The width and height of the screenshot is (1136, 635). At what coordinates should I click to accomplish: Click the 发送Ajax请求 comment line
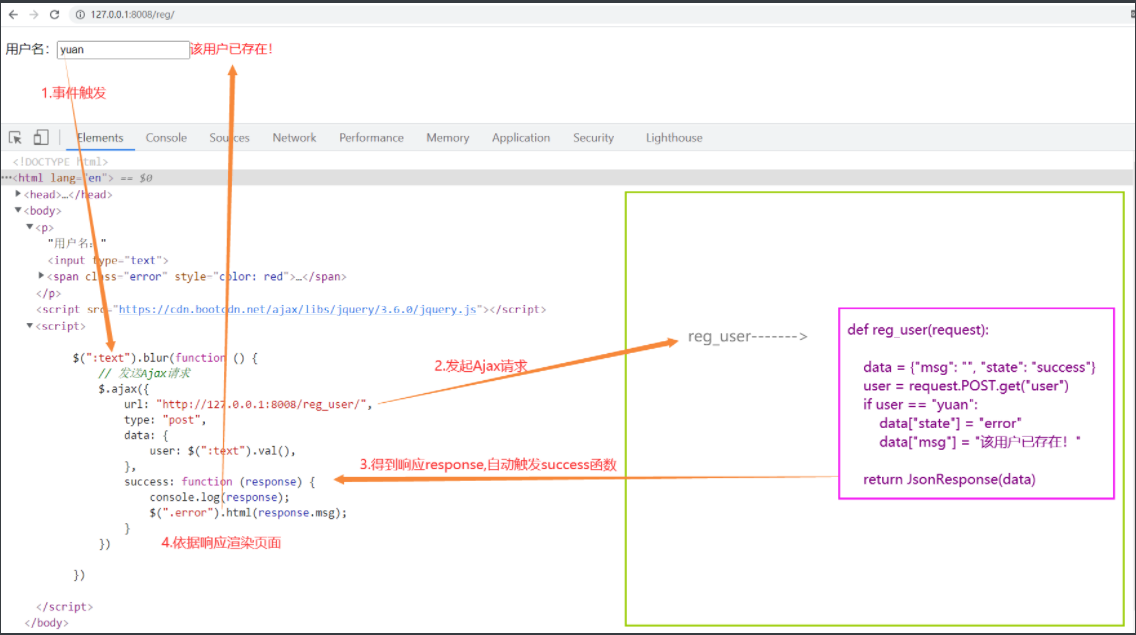[x=144, y=373]
